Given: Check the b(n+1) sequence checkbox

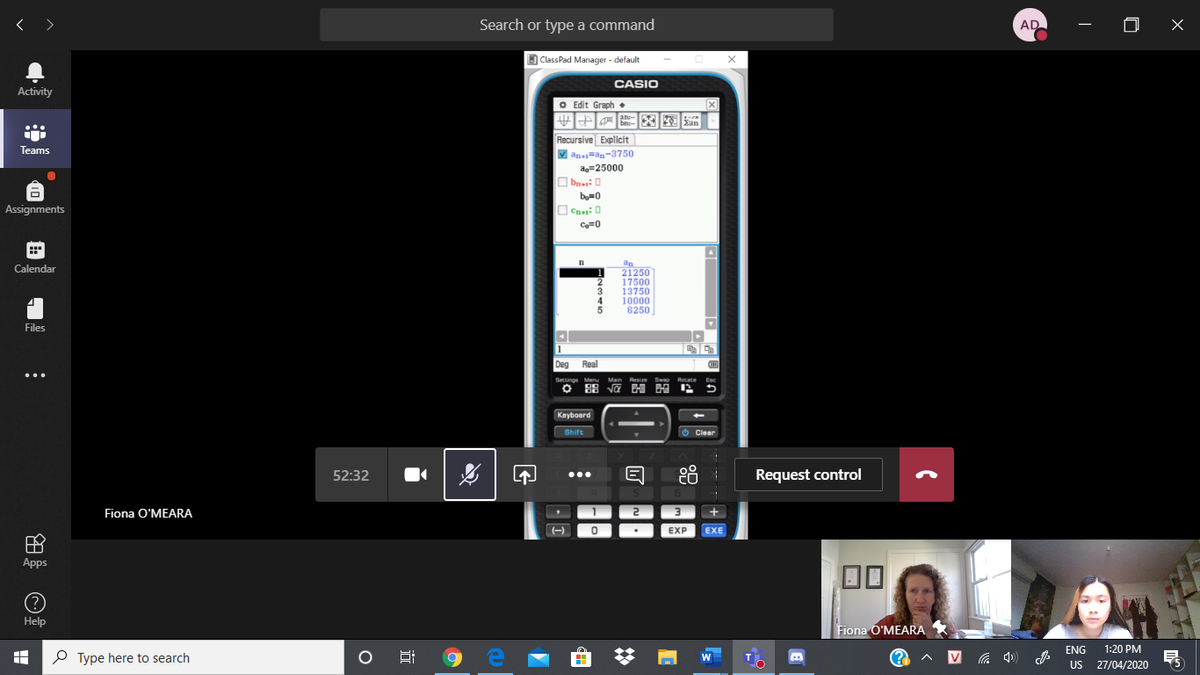Looking at the screenshot, I should point(562,182).
